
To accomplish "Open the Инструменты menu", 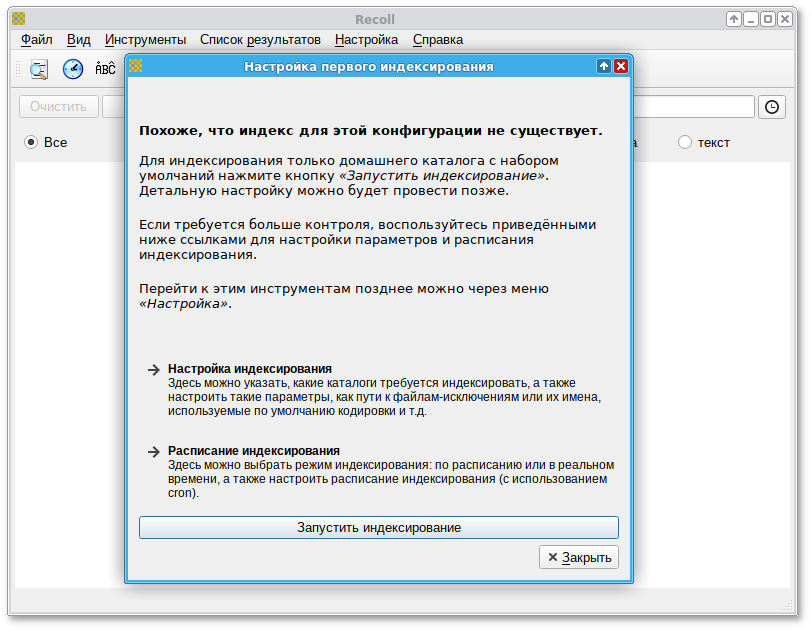I will pyautogui.click(x=145, y=40).
